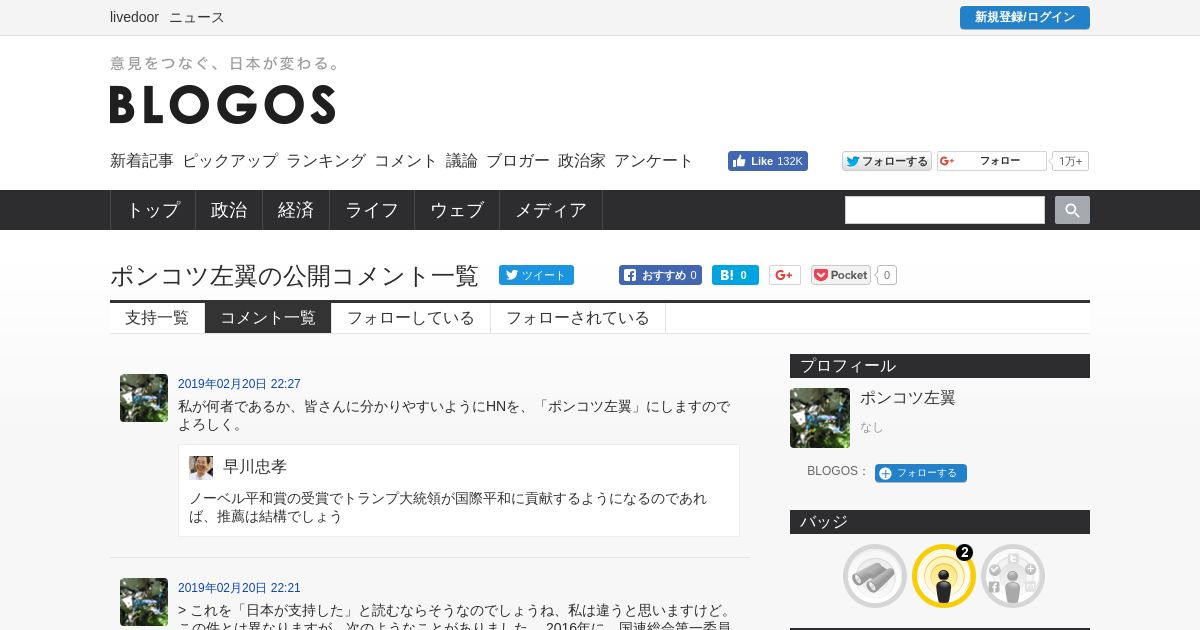
Task: Select the ウェブ category
Action: pyautogui.click(x=457, y=210)
